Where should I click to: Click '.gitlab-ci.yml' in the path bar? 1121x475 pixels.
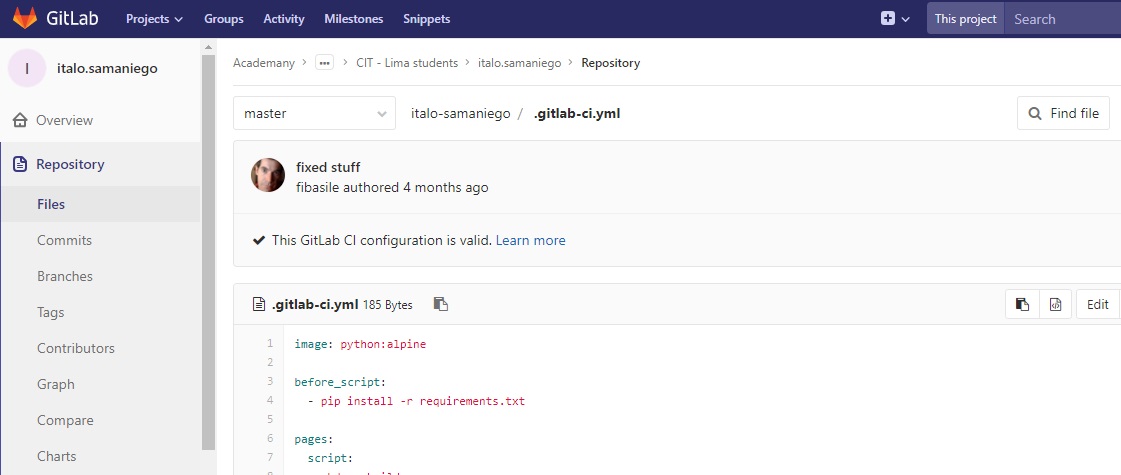(x=577, y=113)
